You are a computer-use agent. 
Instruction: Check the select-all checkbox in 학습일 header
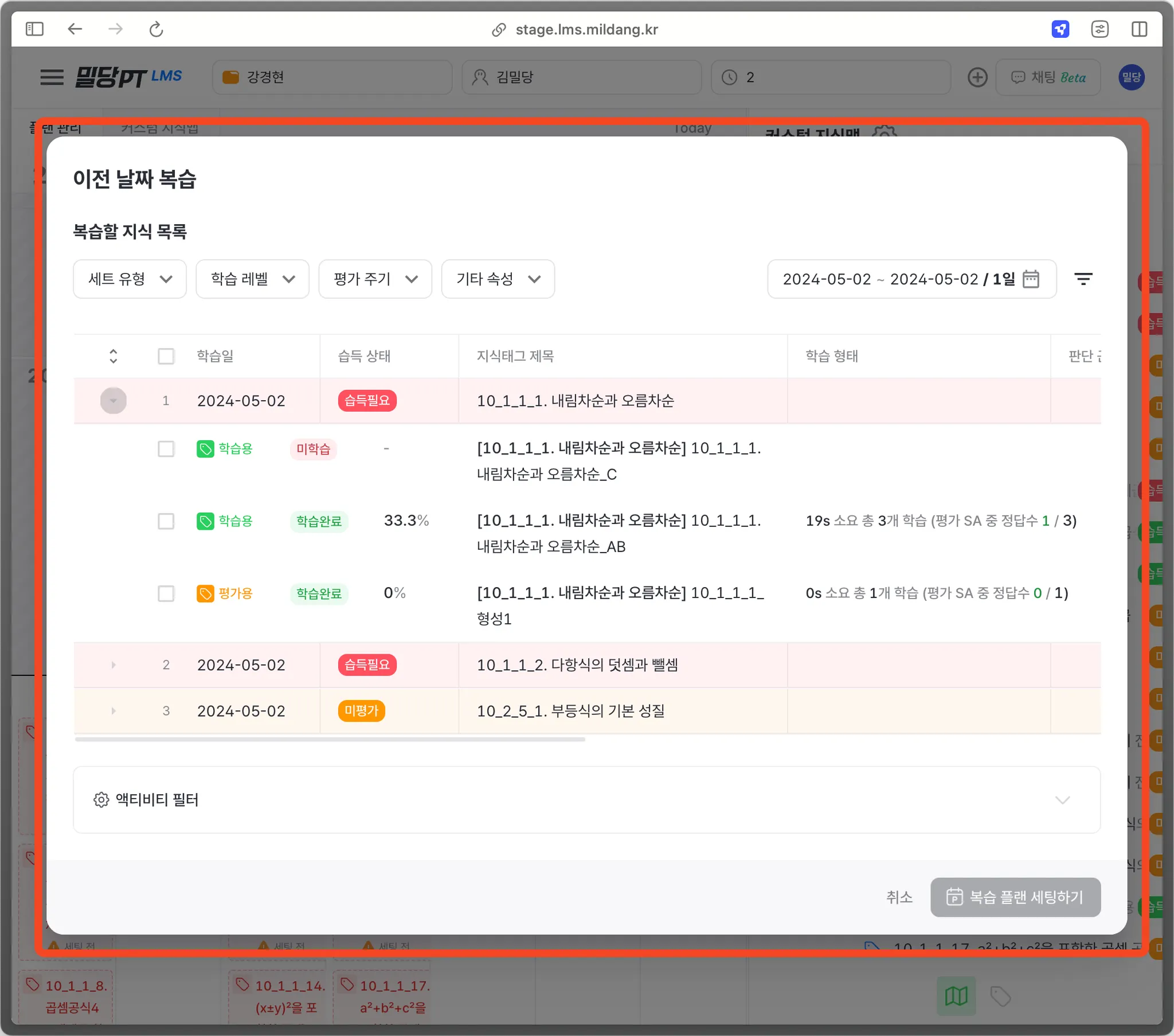click(x=166, y=356)
